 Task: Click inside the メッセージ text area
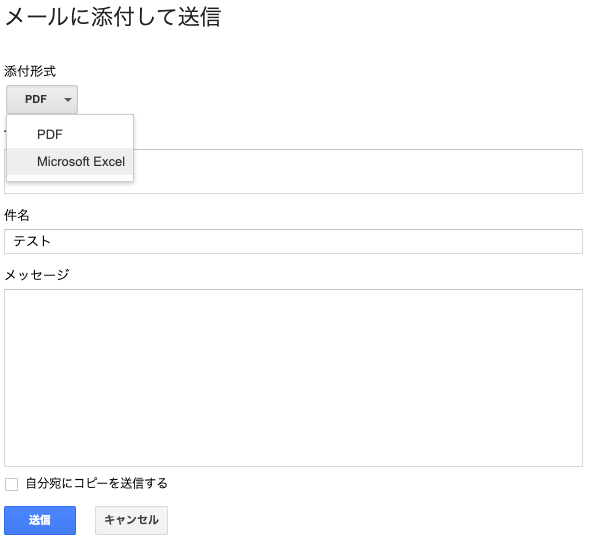click(293, 378)
